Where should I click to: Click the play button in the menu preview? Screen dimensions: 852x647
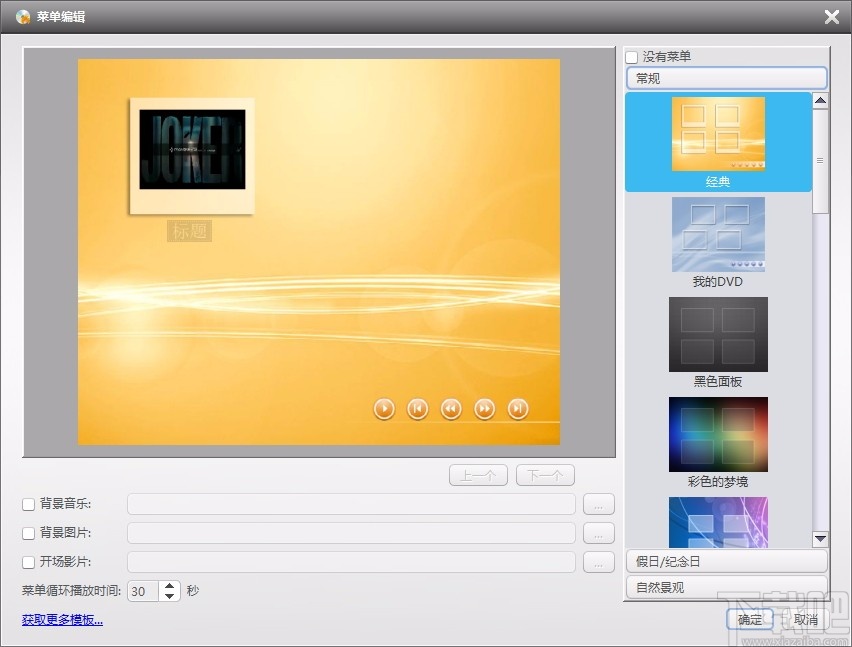click(x=384, y=408)
